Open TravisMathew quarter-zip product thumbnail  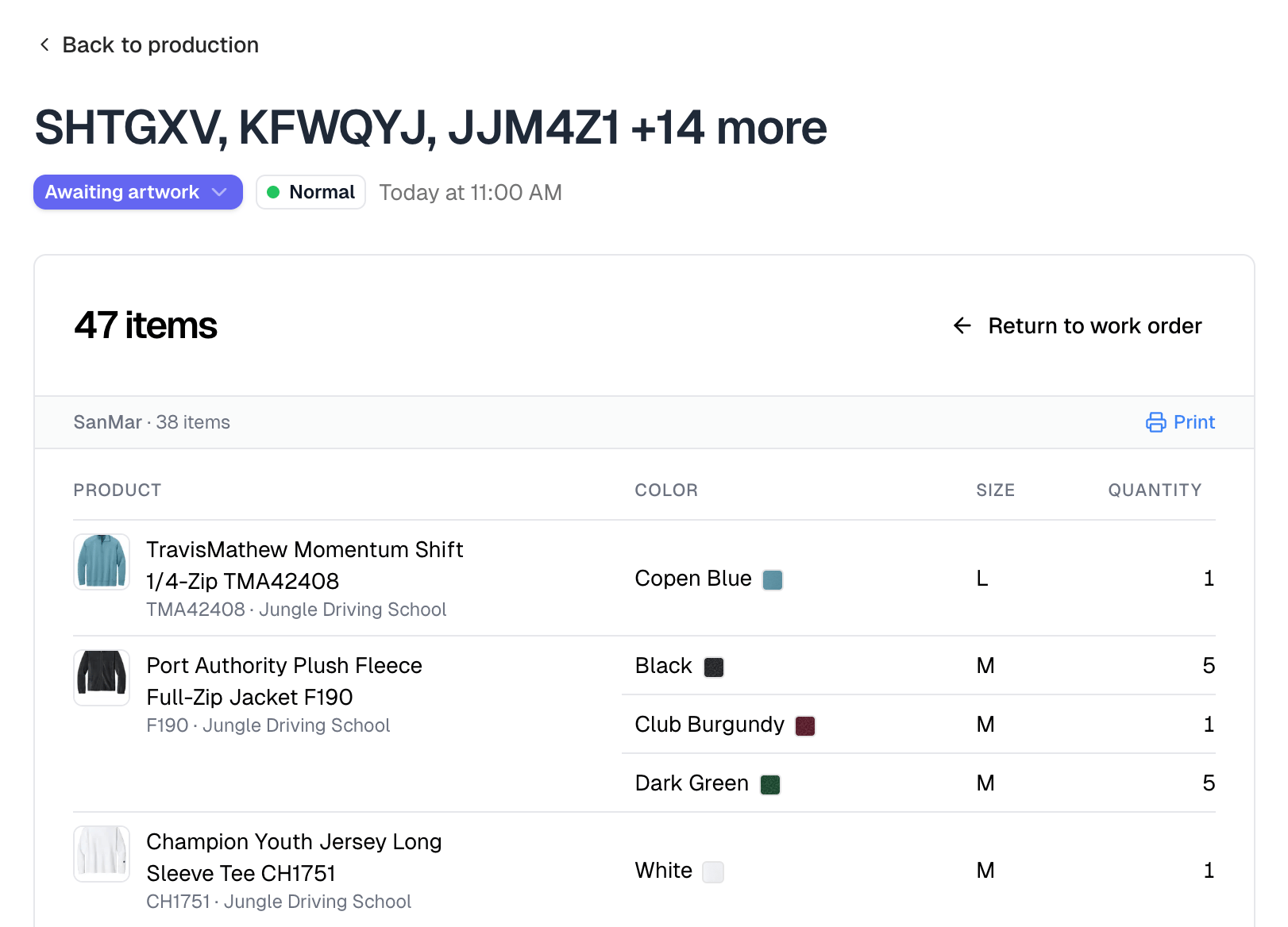[102, 562]
